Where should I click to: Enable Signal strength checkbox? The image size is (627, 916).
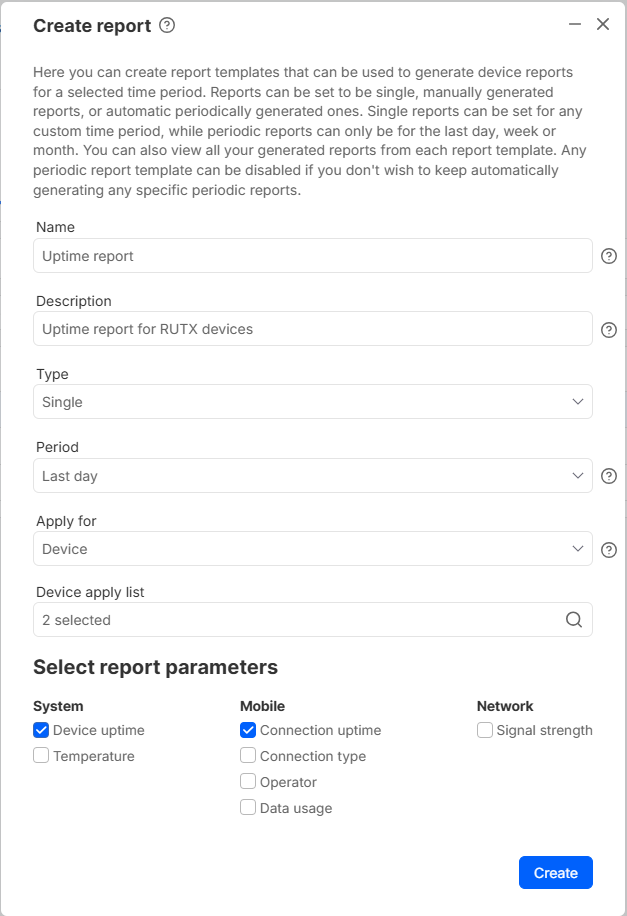point(485,730)
